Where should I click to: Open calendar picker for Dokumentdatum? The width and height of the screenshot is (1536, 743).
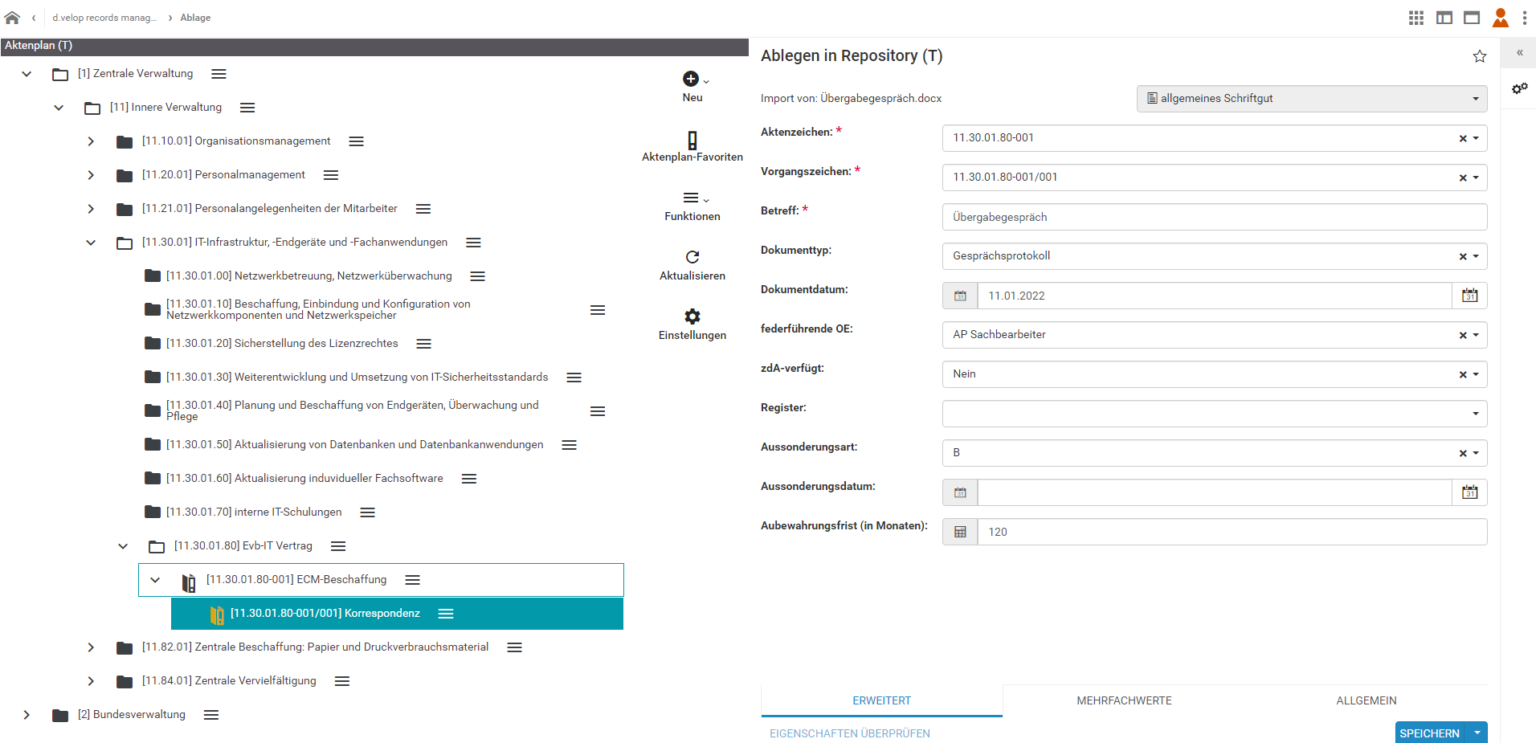(1469, 296)
